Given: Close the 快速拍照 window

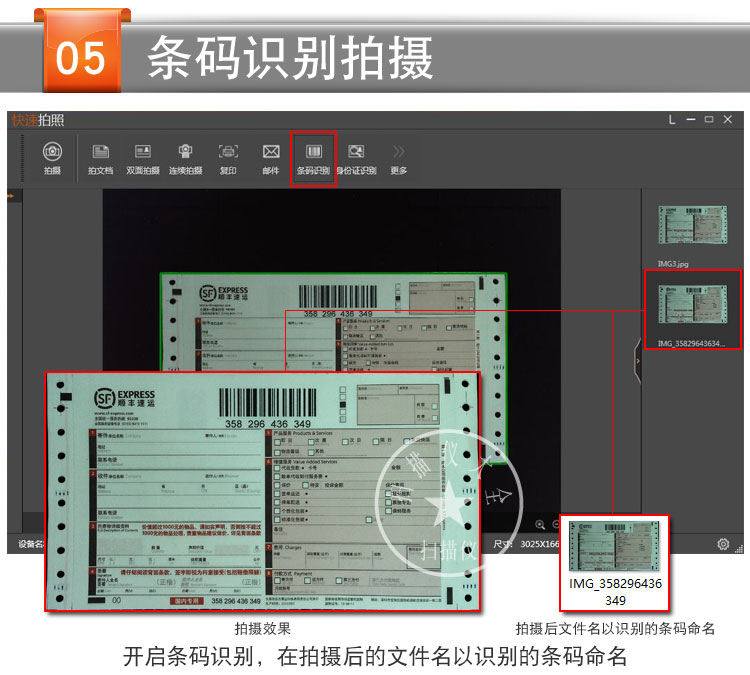Looking at the screenshot, I should [728, 120].
